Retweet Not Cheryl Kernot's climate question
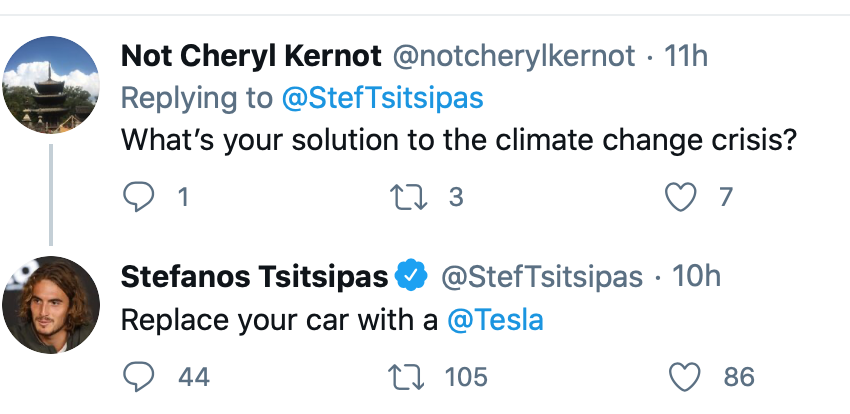This screenshot has width=850, height=414. pos(409,197)
